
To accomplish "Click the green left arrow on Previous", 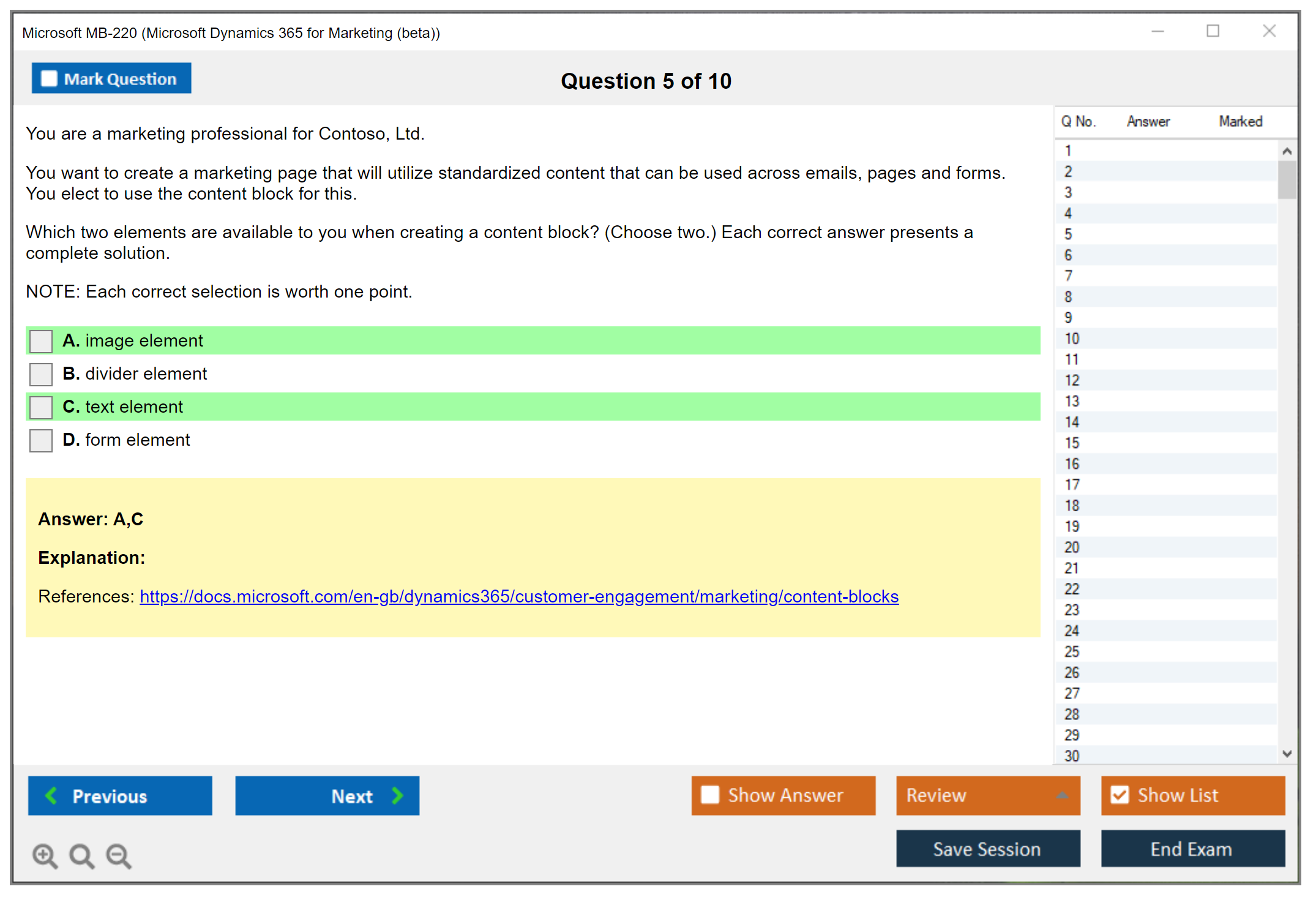I will [51, 795].
